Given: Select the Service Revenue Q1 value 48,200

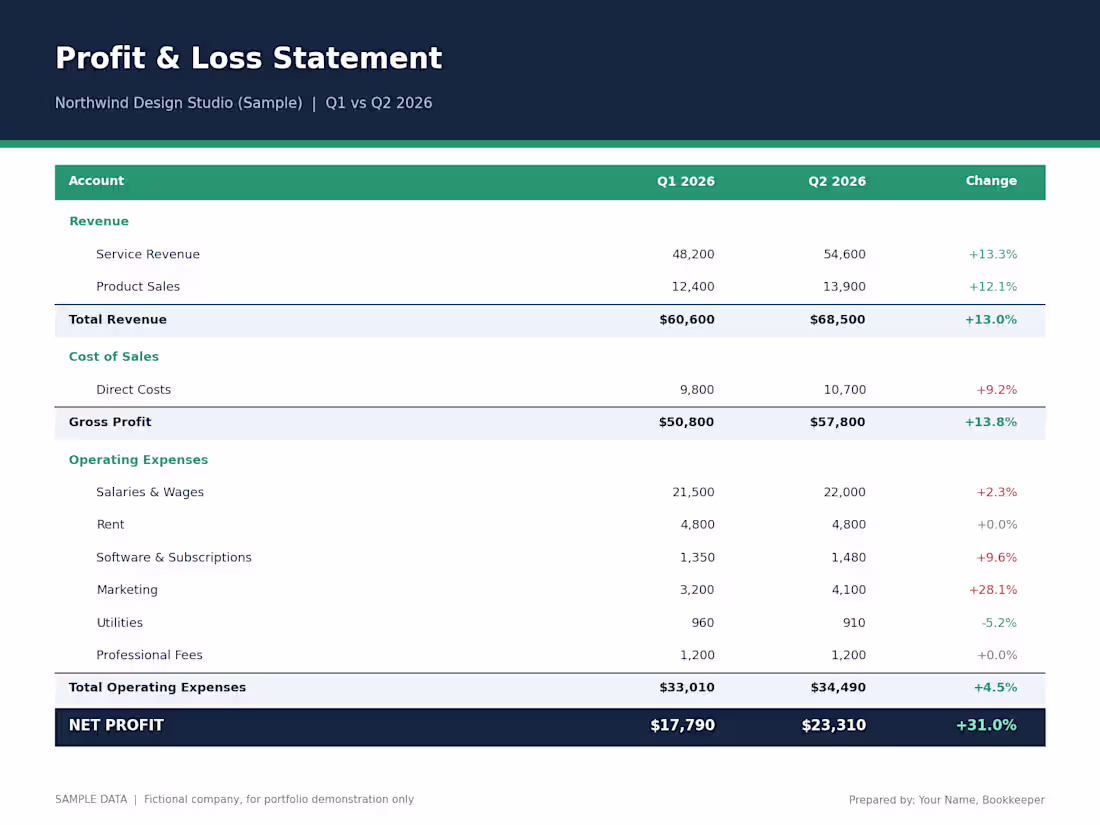Looking at the screenshot, I should tap(693, 254).
